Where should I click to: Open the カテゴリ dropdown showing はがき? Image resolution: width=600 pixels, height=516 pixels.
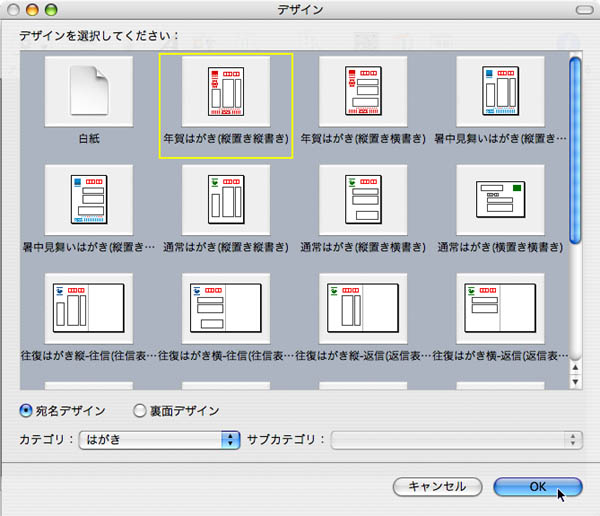tap(160, 439)
